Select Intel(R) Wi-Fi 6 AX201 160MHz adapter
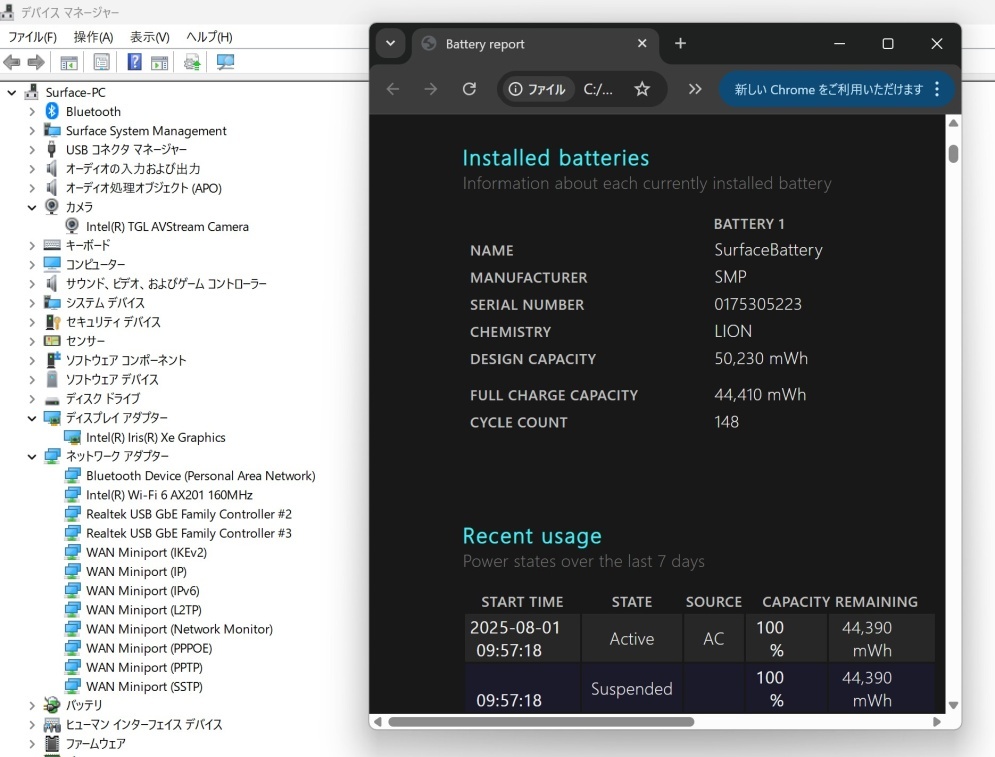 pyautogui.click(x=169, y=495)
